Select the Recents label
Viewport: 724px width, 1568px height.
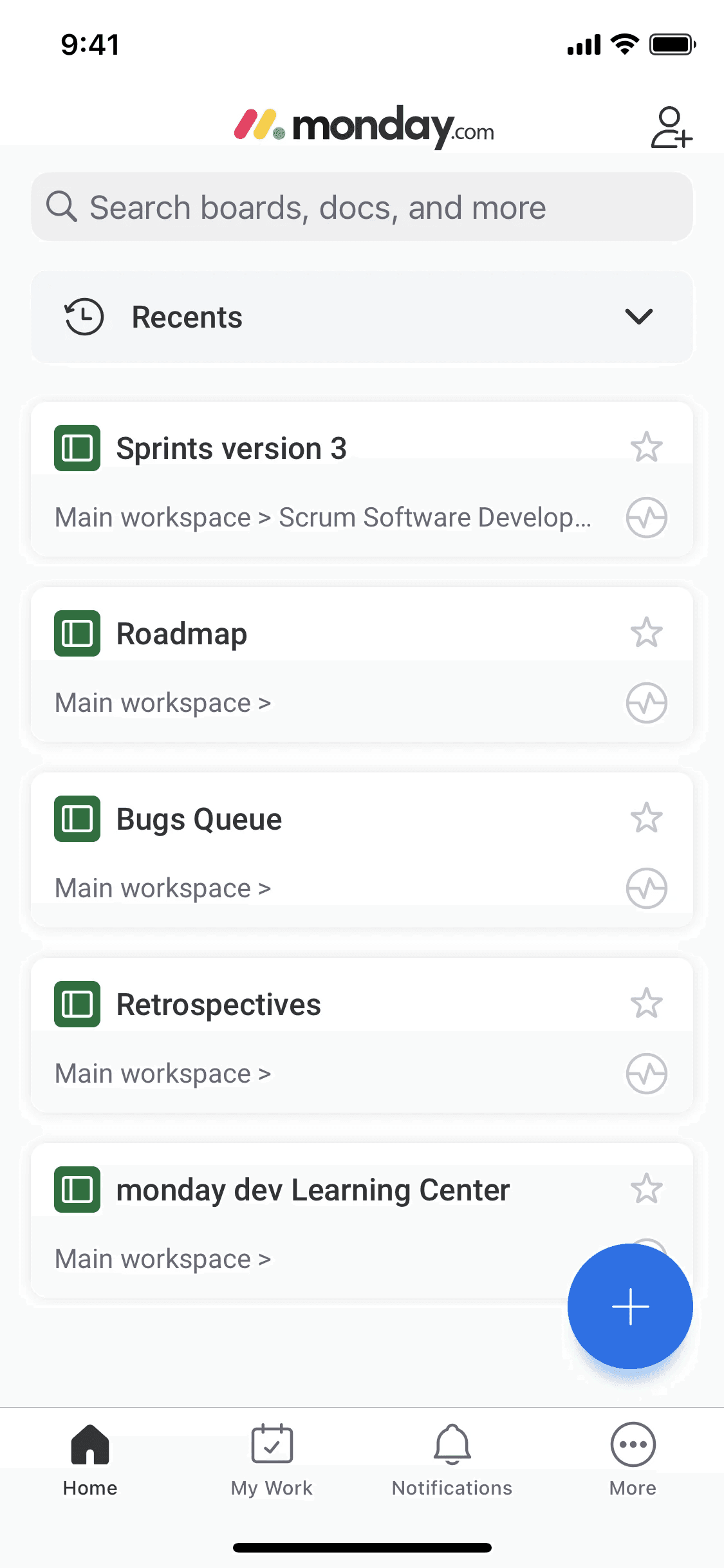pyautogui.click(x=187, y=317)
